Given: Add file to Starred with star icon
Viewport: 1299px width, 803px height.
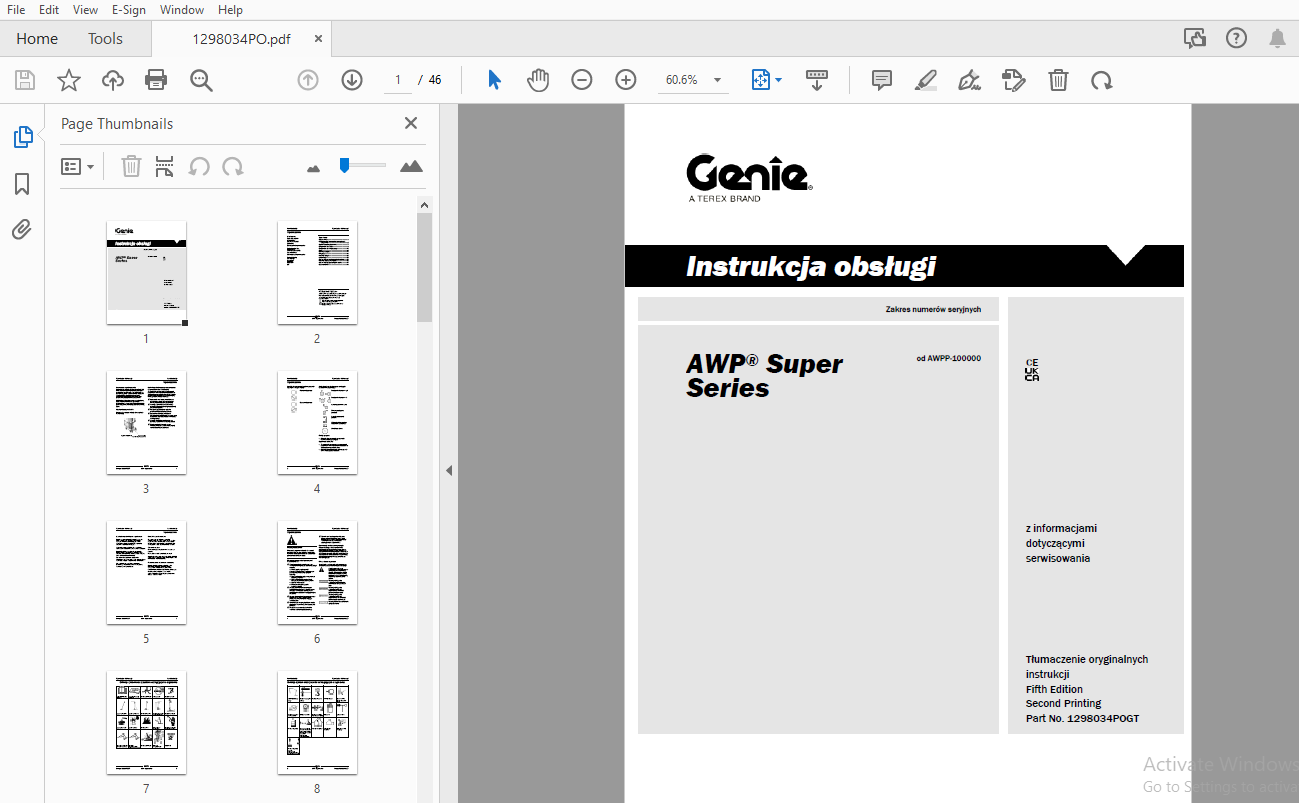Looking at the screenshot, I should point(69,80).
